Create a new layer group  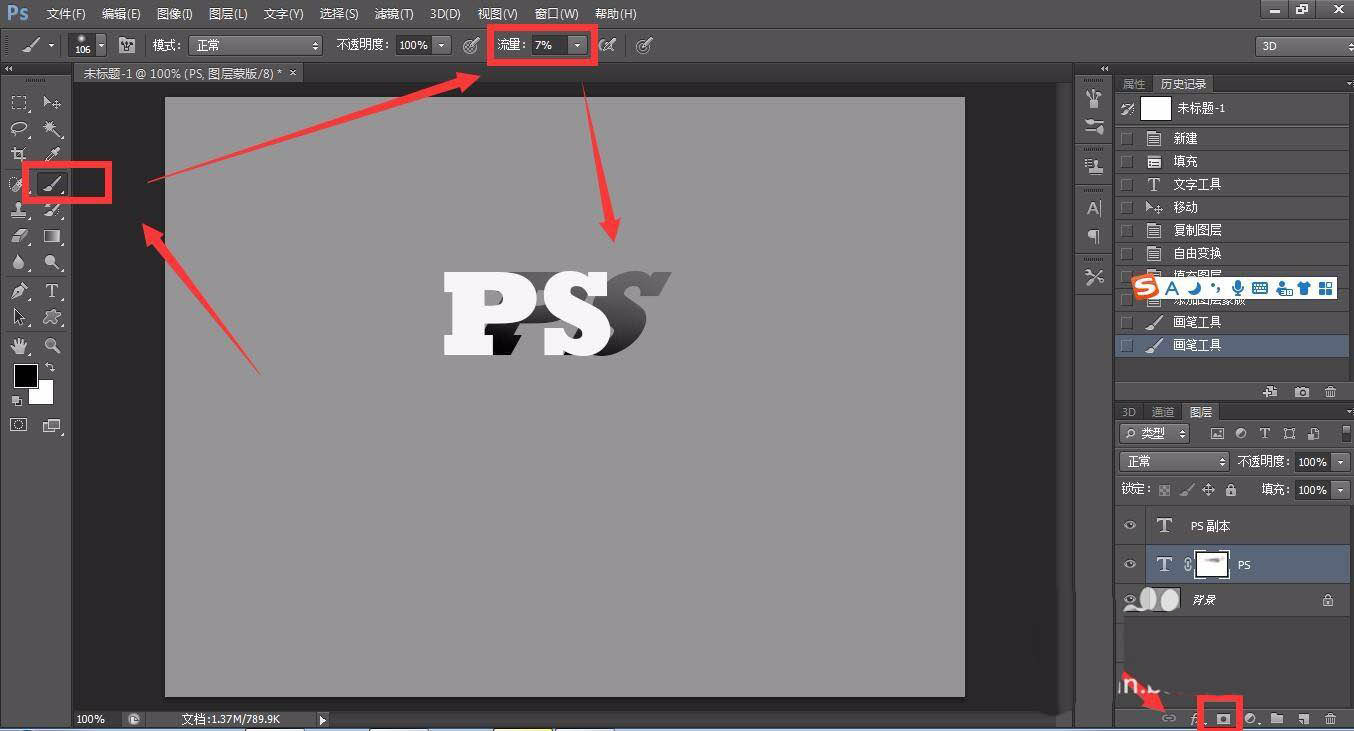(1277, 718)
